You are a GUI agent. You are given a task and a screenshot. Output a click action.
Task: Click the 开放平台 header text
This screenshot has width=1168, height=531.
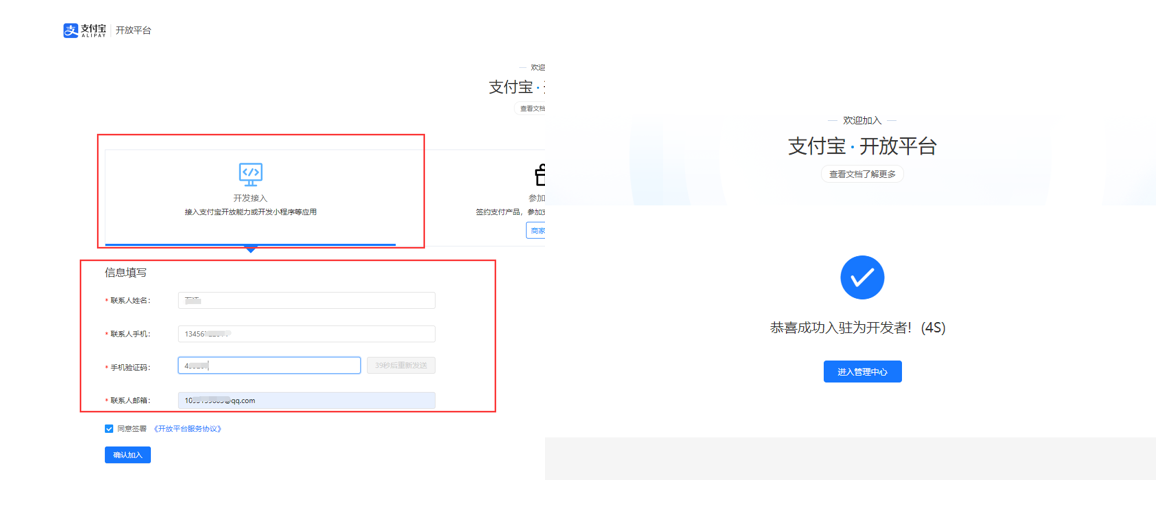(133, 31)
